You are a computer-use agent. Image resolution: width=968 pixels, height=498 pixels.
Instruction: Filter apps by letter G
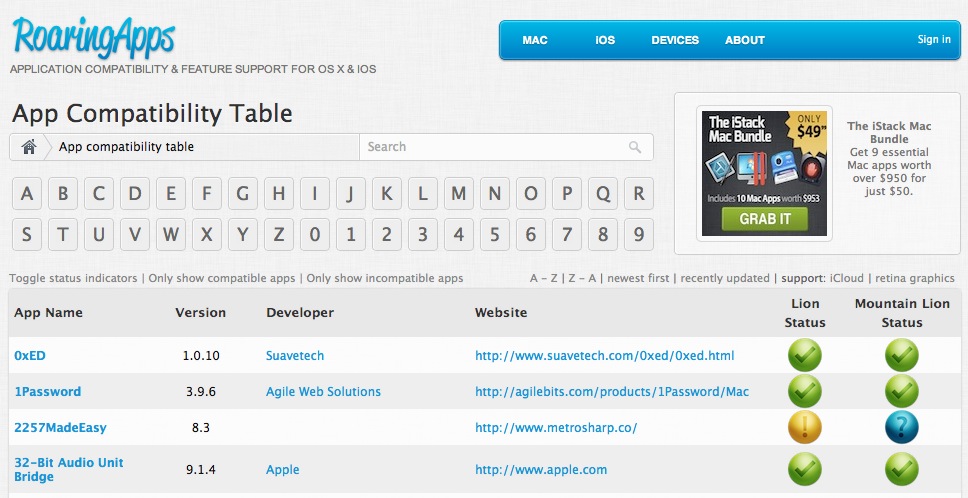[x=243, y=194]
